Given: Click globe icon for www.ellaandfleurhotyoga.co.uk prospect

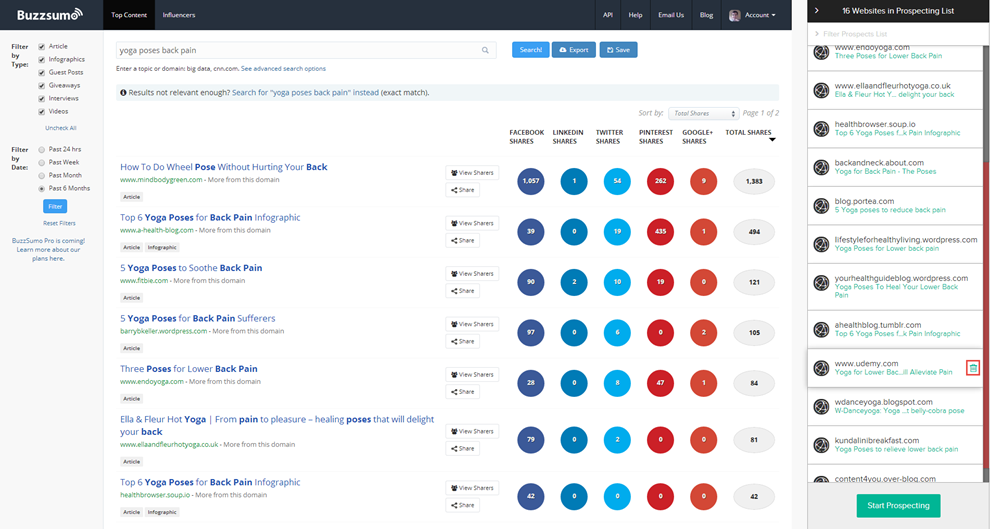Looking at the screenshot, I should point(821,90).
